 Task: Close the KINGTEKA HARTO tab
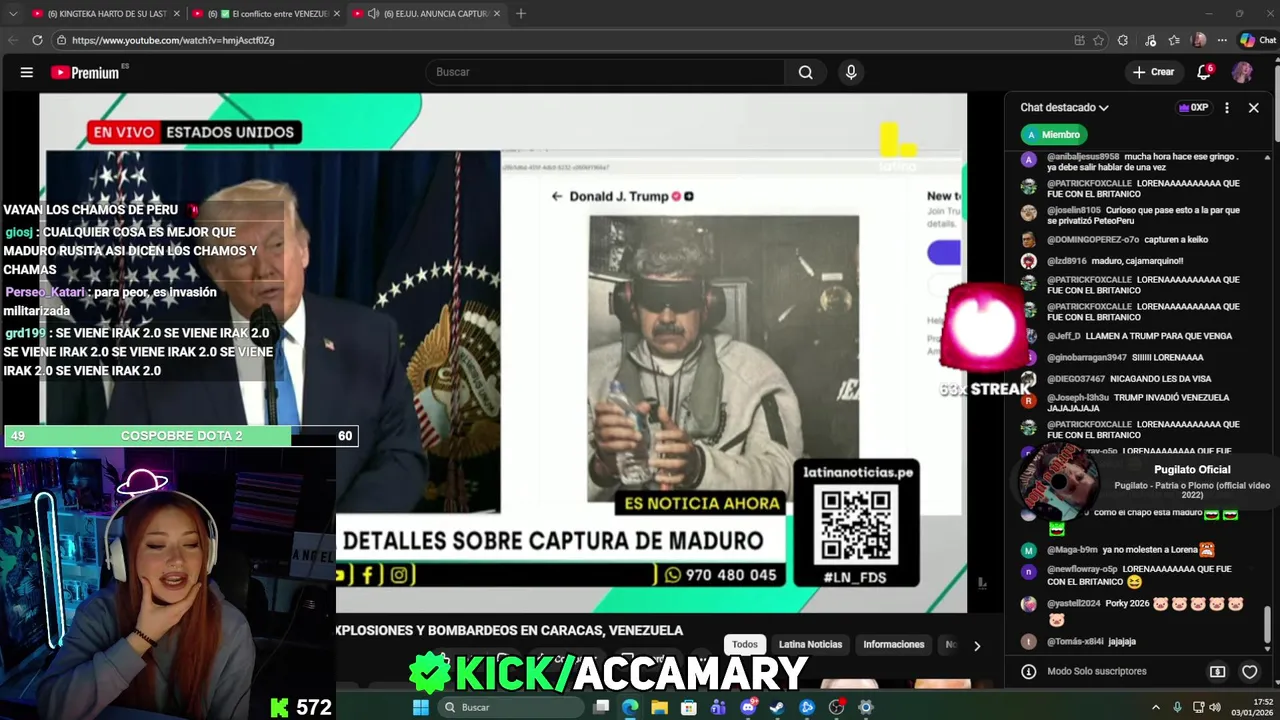177,14
